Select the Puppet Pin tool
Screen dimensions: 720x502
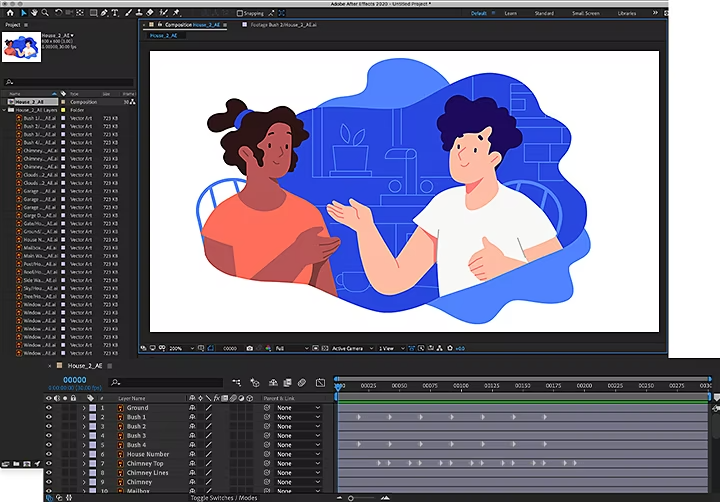pyautogui.click(x=176, y=13)
